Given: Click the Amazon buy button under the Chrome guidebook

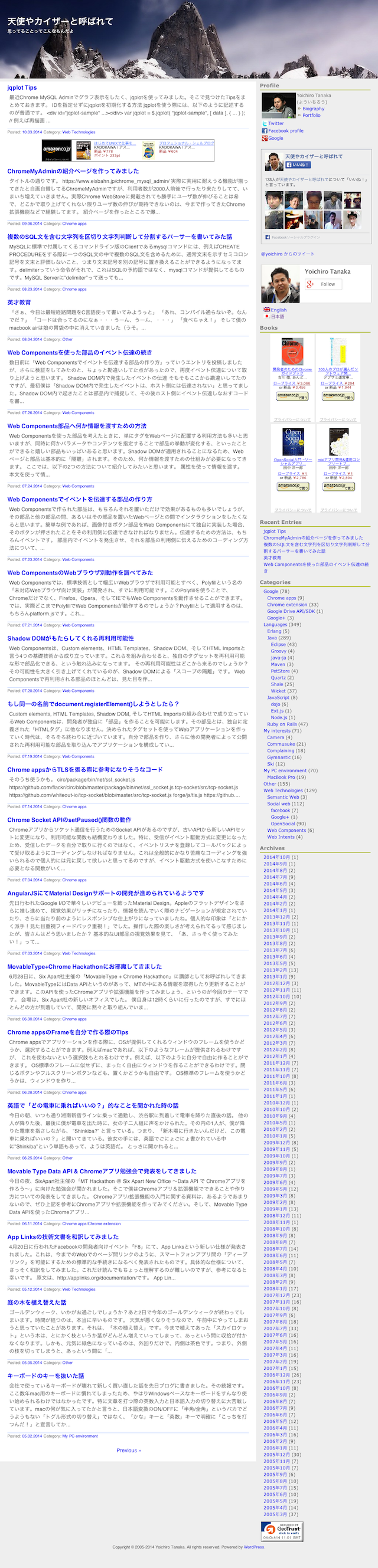Looking at the screenshot, I should pos(291,396).
